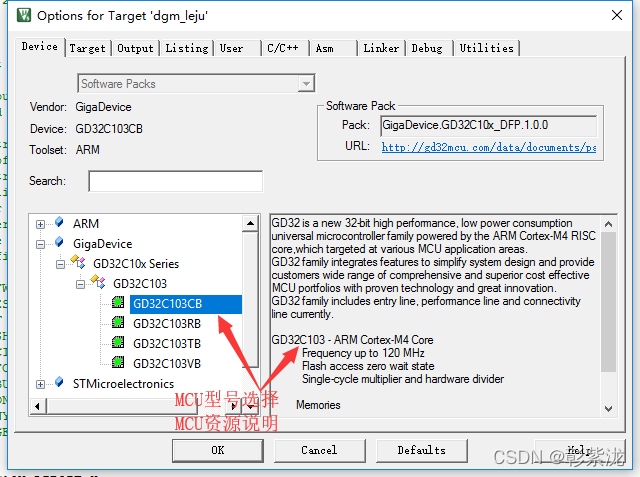This screenshot has height=477, width=640.
Task: Click the STMicroelectronics tree label
Action: (x=123, y=384)
